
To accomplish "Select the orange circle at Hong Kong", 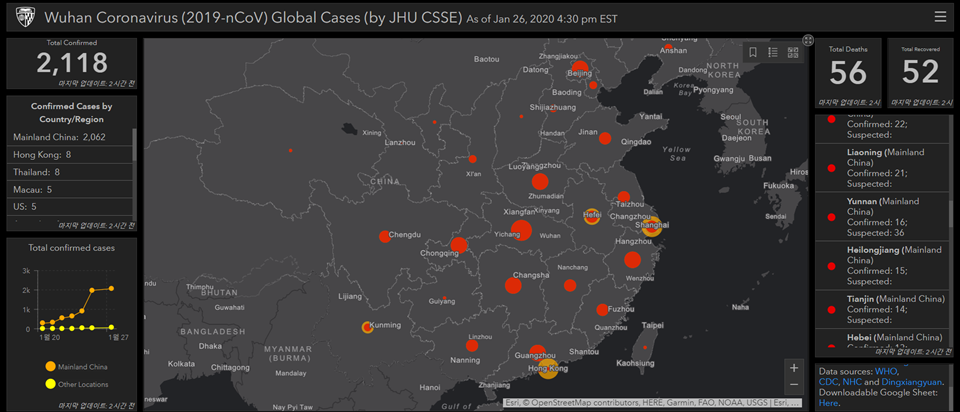I will point(548,369).
